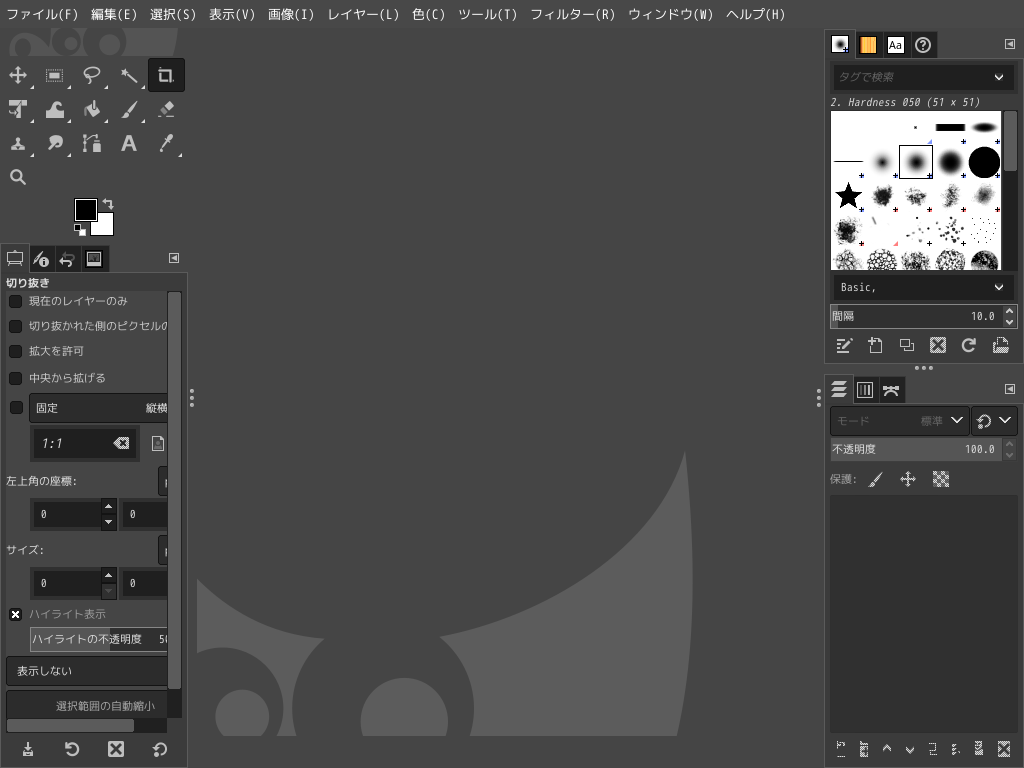
Task: Open ウィンドウ(W) menu
Action: (x=671, y=14)
